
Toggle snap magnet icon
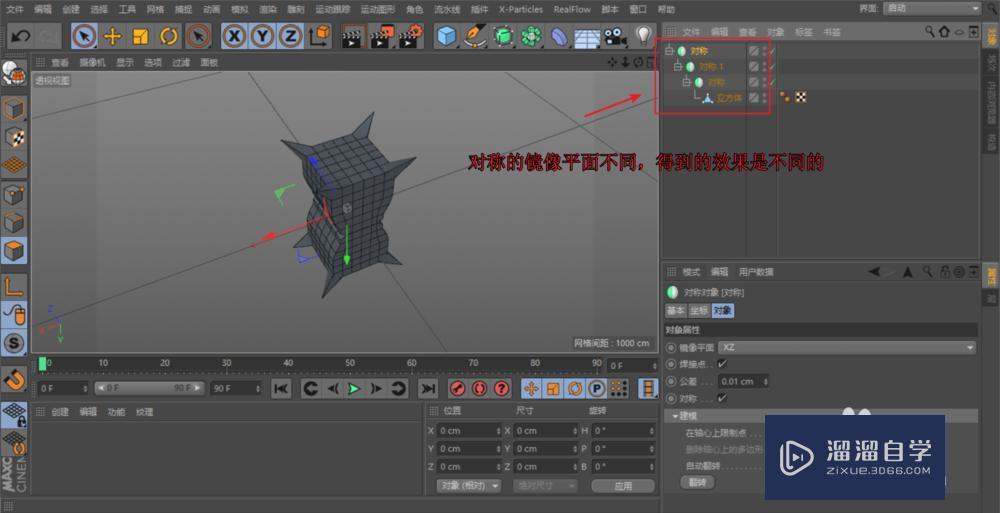pos(14,380)
